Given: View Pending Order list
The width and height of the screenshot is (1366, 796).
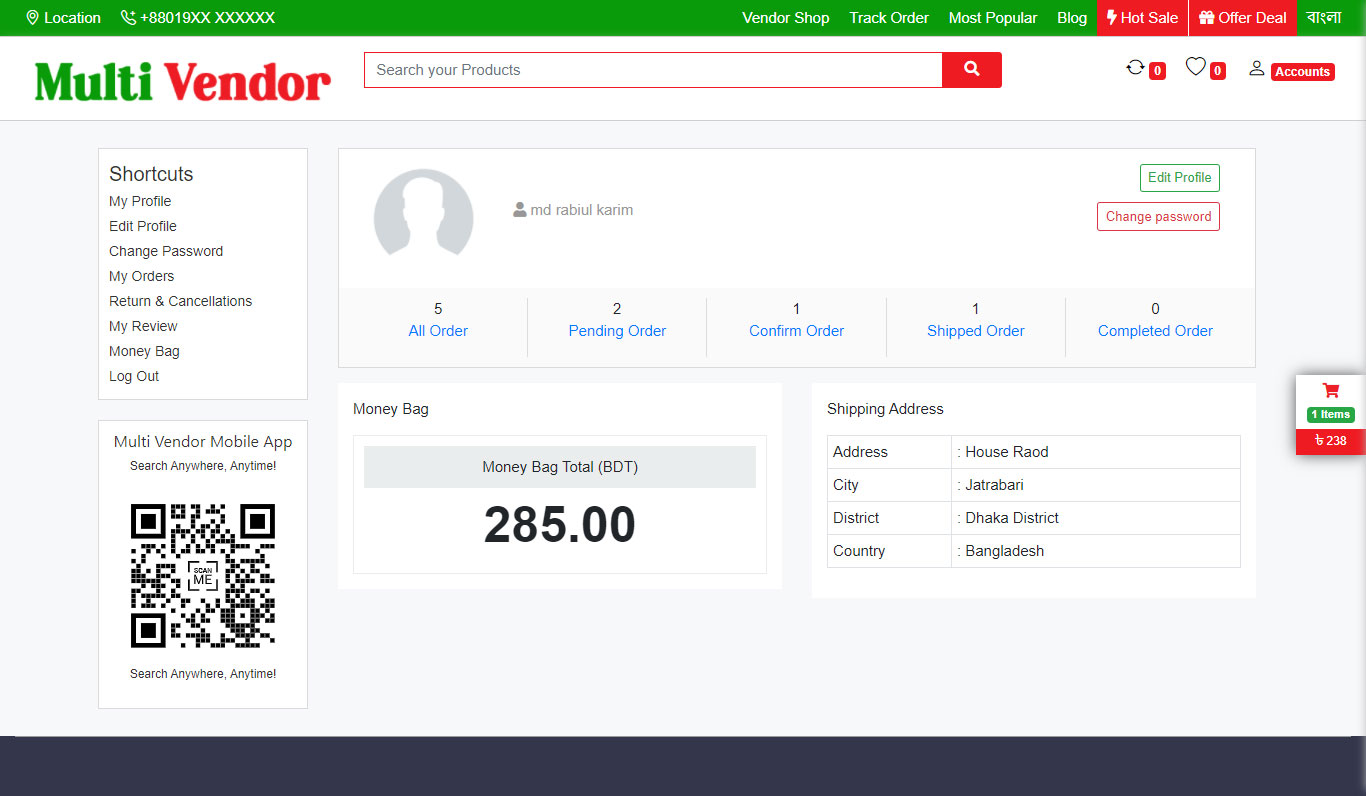Looking at the screenshot, I should click(x=617, y=331).
